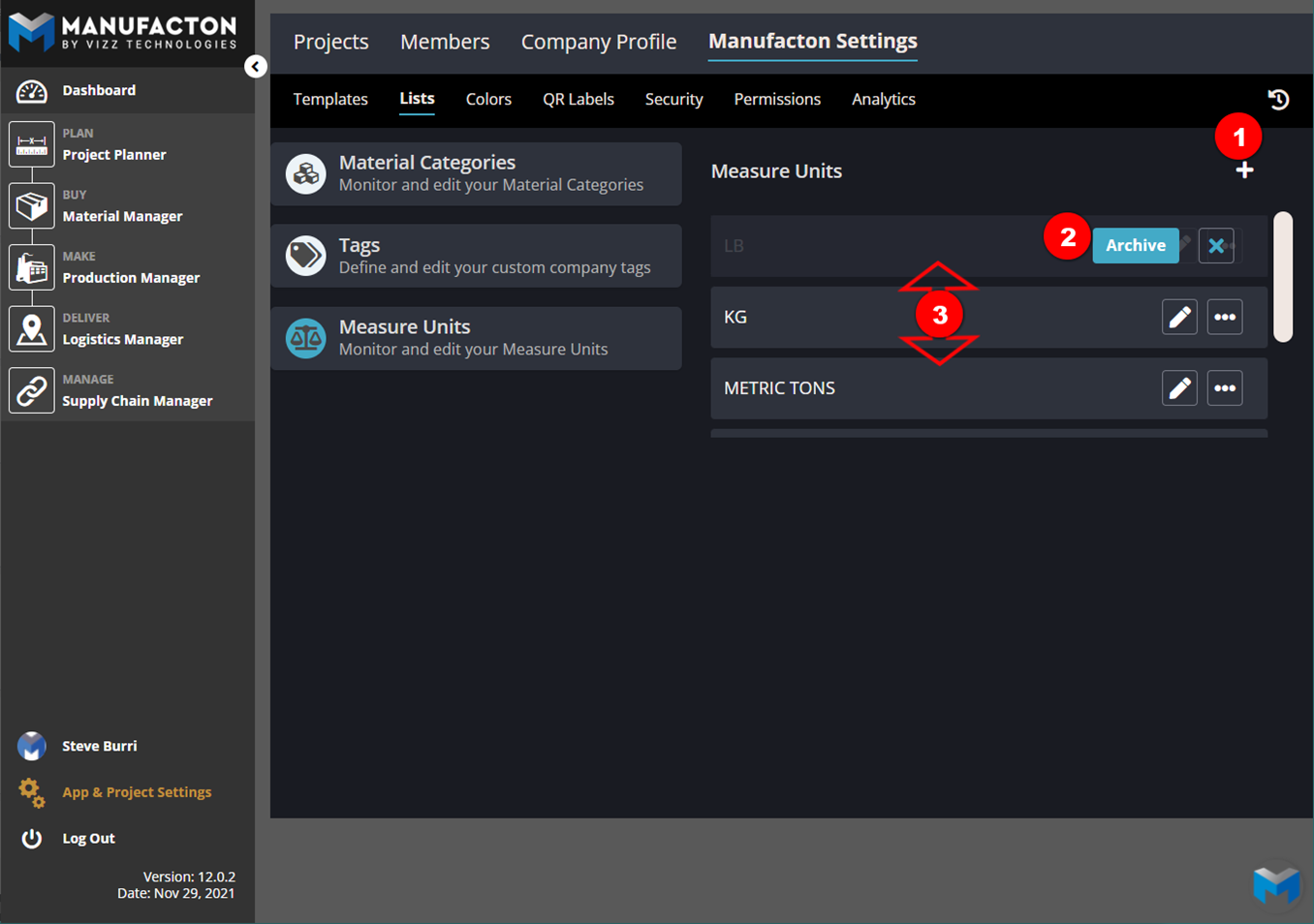Open Supply Chain Manager link icon

[32, 391]
